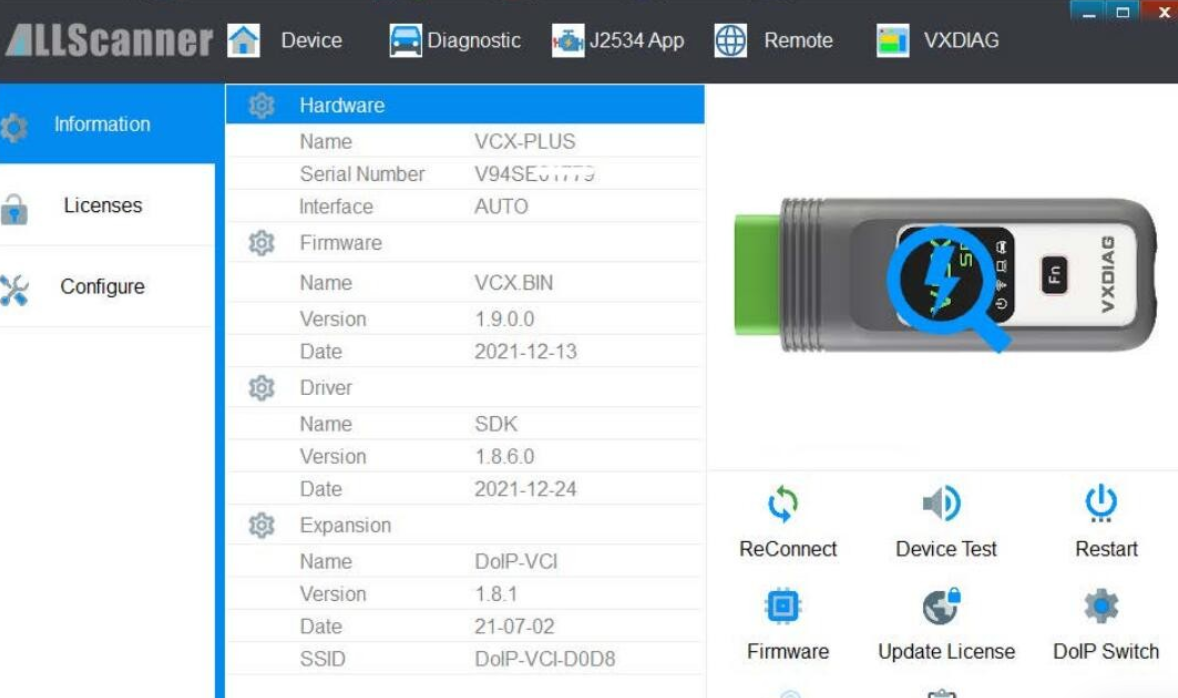
Task: Click the Expansion section gear icon
Action: coord(261,525)
